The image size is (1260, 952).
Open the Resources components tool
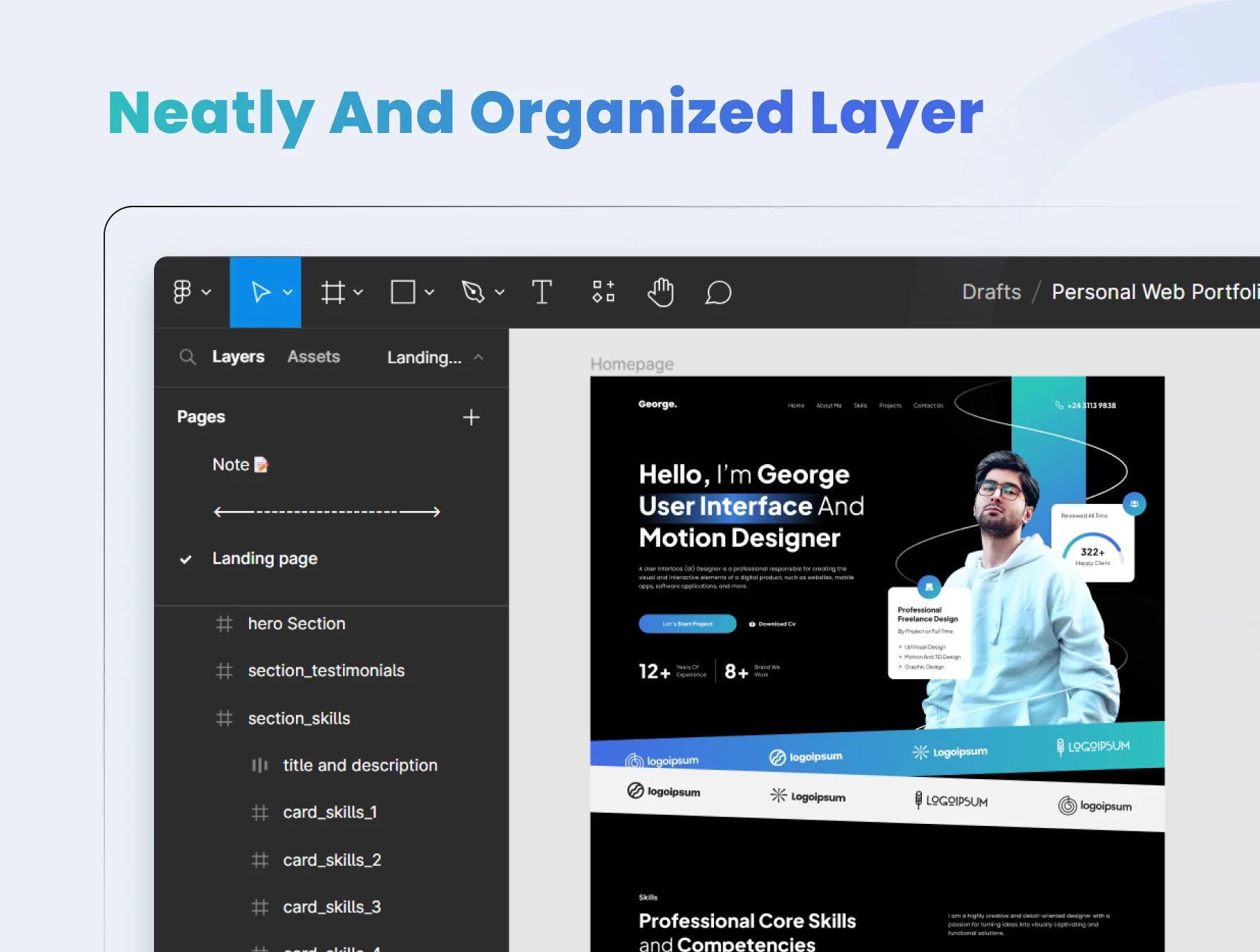tap(603, 291)
